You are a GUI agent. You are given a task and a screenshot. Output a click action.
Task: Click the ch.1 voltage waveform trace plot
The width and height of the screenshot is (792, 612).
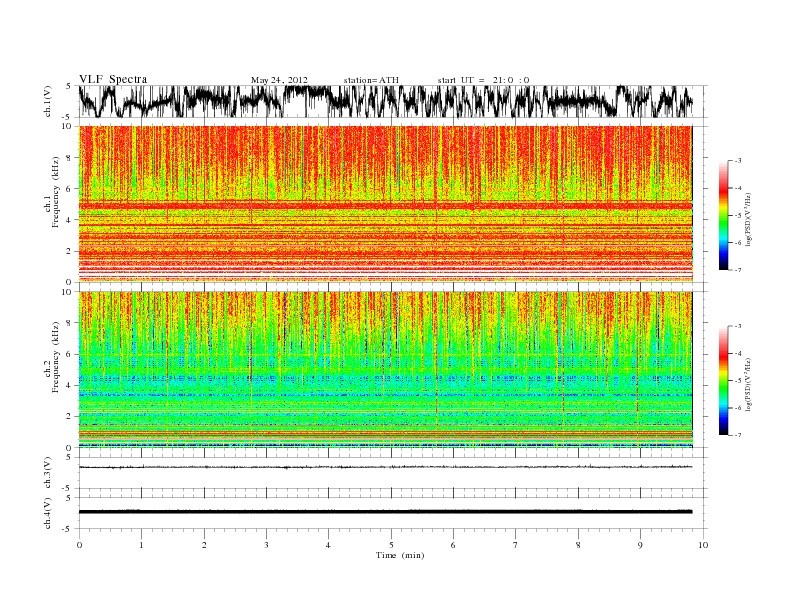click(385, 101)
